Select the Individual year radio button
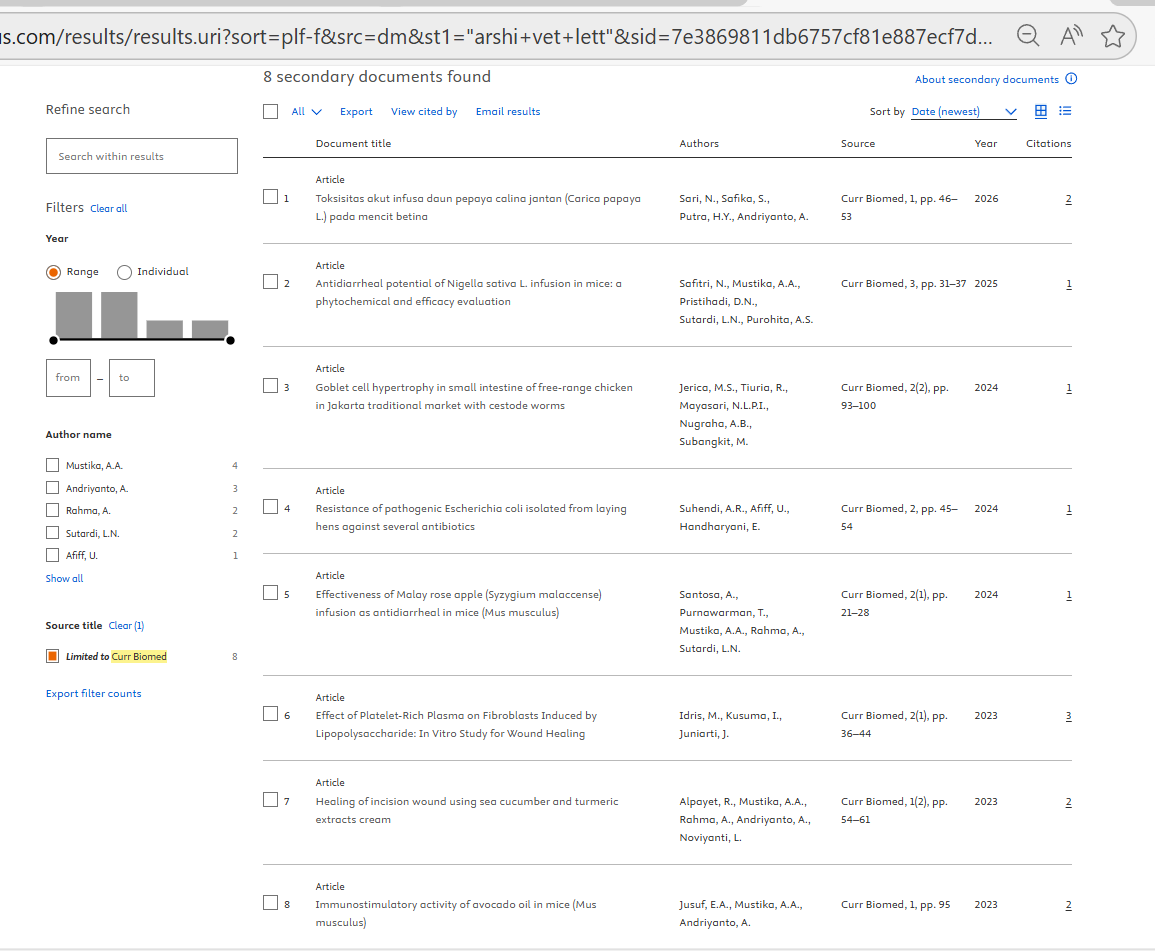This screenshot has width=1155, height=951. point(125,272)
